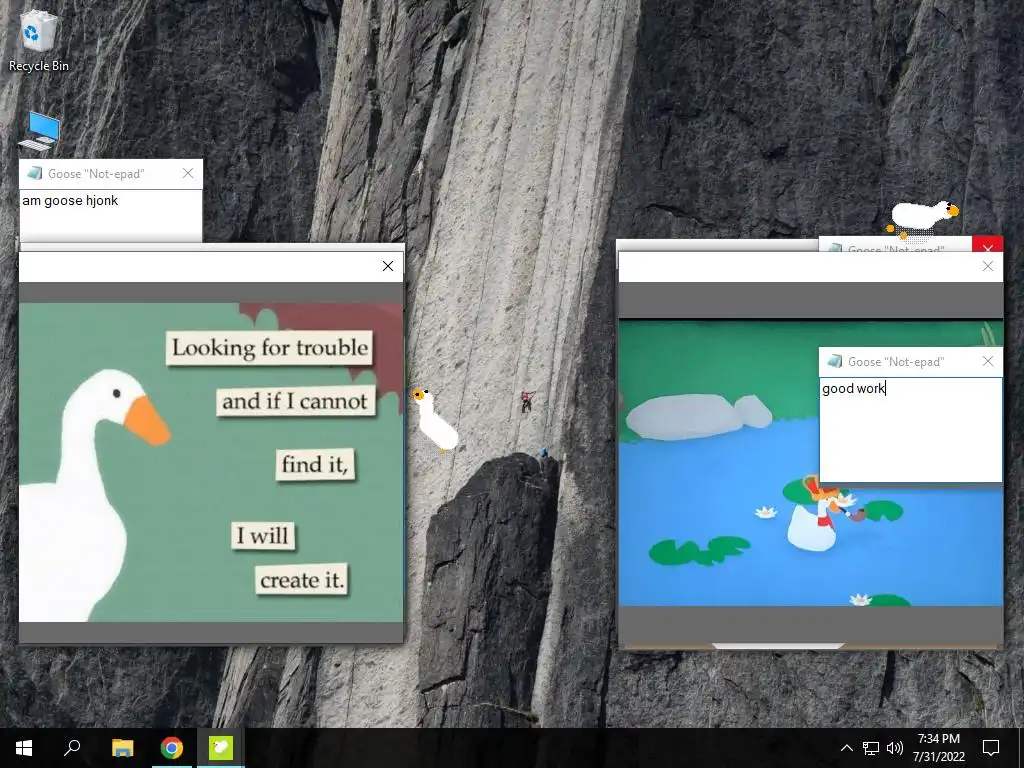Open taskbar search magnifier

[72, 748]
